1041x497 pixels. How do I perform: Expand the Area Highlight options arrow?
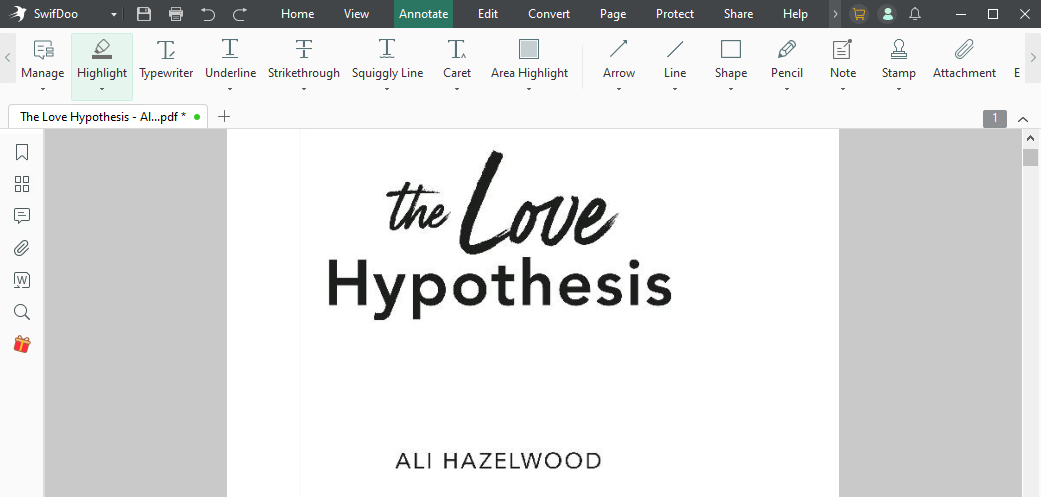(x=529, y=89)
